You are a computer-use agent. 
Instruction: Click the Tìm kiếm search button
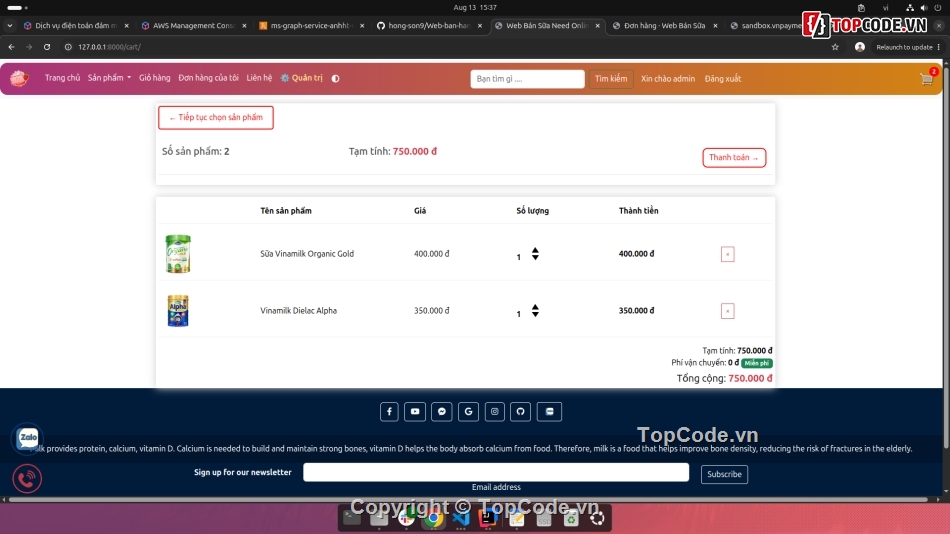click(x=611, y=79)
